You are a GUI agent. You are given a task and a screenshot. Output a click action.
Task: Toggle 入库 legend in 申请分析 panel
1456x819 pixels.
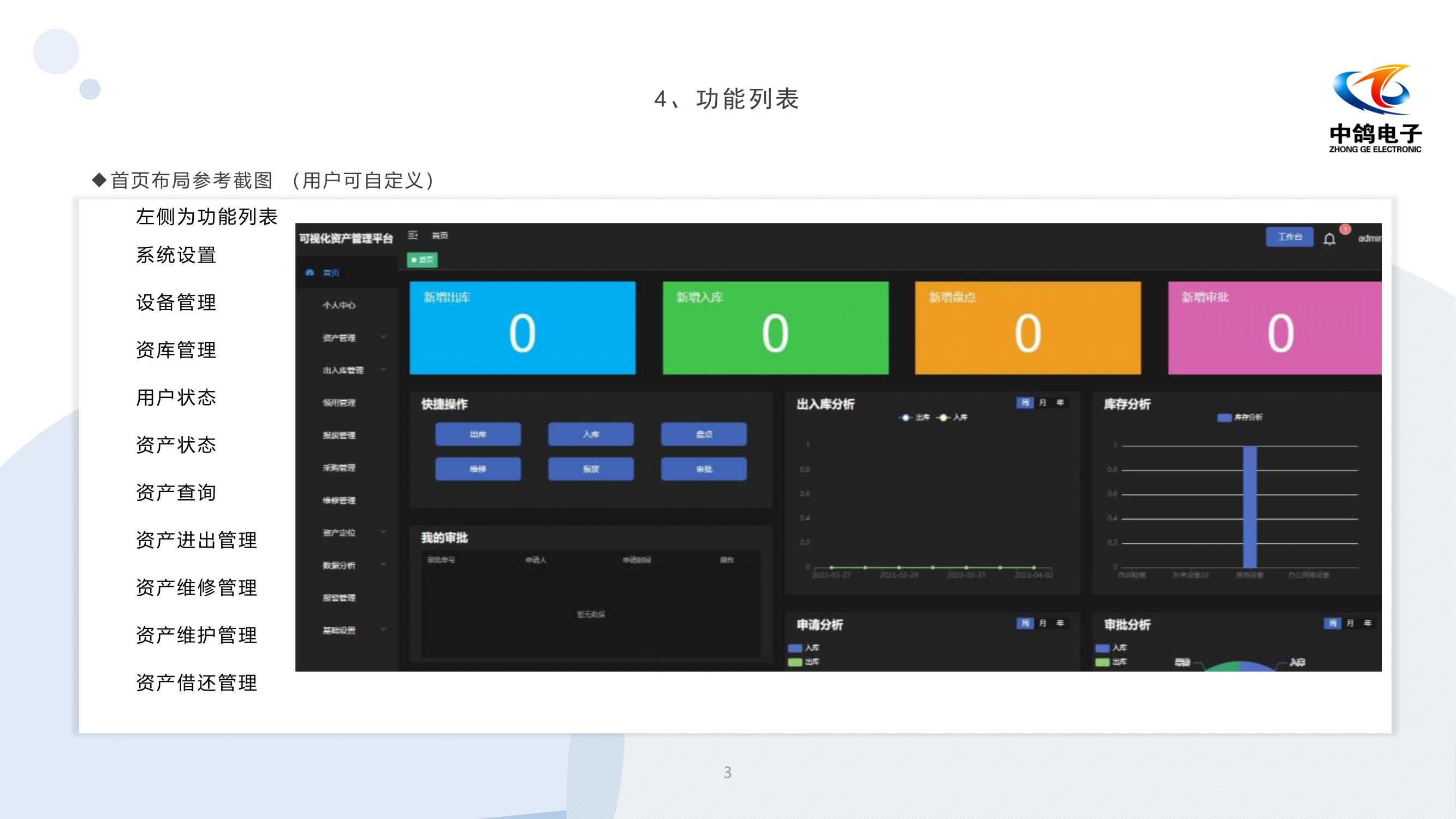(x=804, y=648)
